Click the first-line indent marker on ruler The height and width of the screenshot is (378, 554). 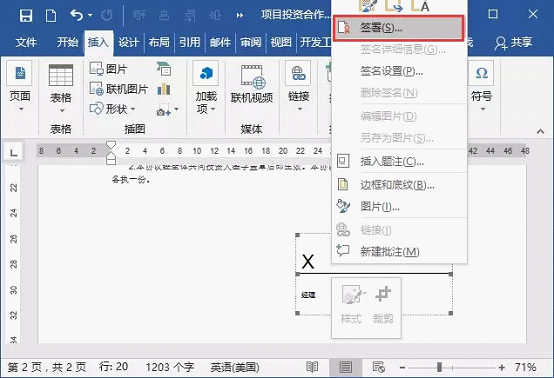111,145
